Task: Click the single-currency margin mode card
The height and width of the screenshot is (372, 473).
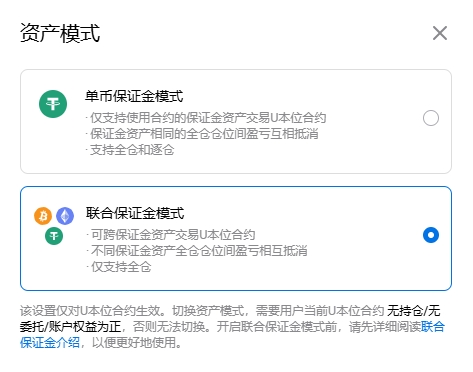Action: [x=236, y=121]
